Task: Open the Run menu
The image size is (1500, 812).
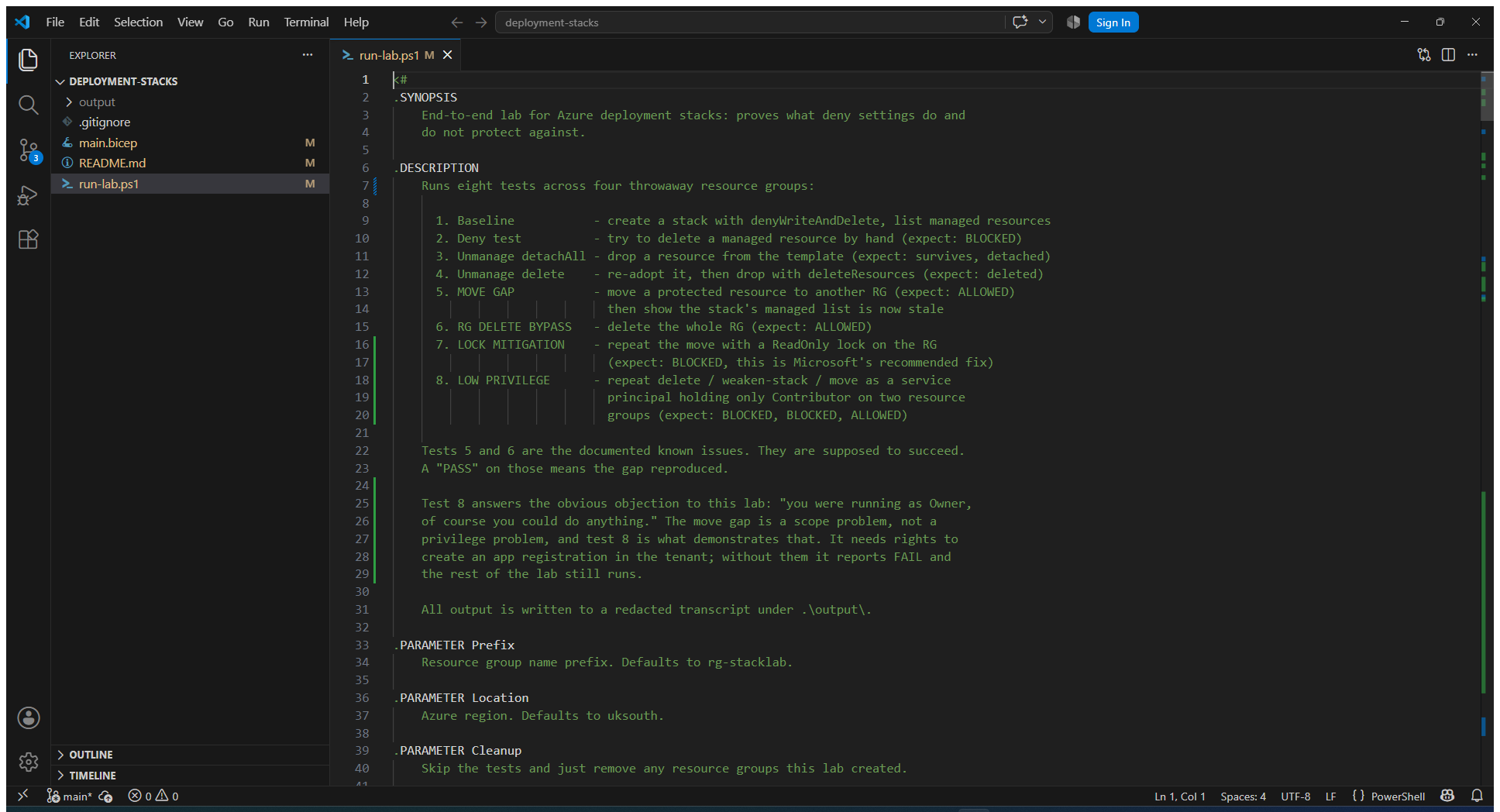Action: (259, 22)
